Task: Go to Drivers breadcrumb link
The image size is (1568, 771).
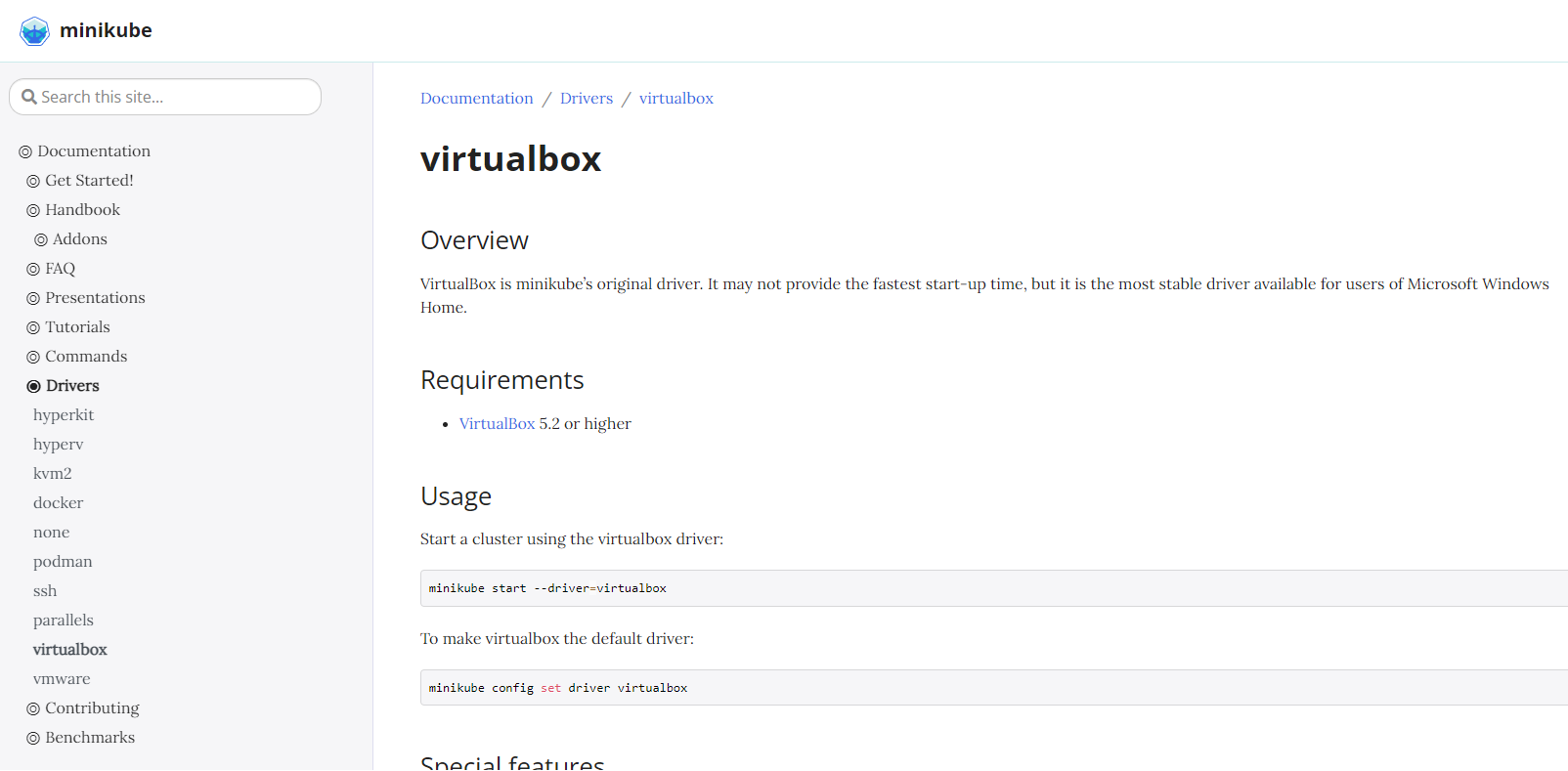Action: tap(587, 99)
